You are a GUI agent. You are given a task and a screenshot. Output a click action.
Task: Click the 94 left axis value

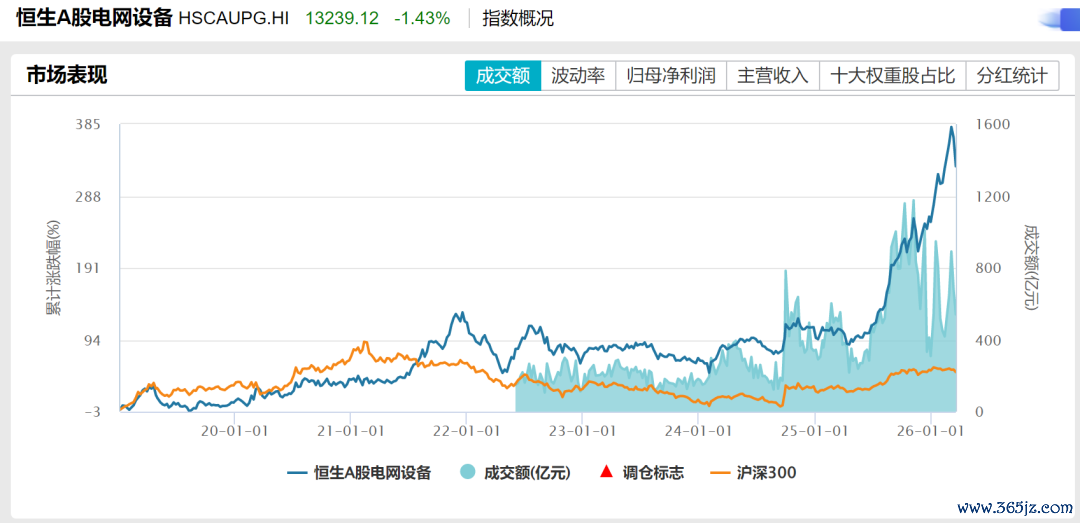coord(92,340)
